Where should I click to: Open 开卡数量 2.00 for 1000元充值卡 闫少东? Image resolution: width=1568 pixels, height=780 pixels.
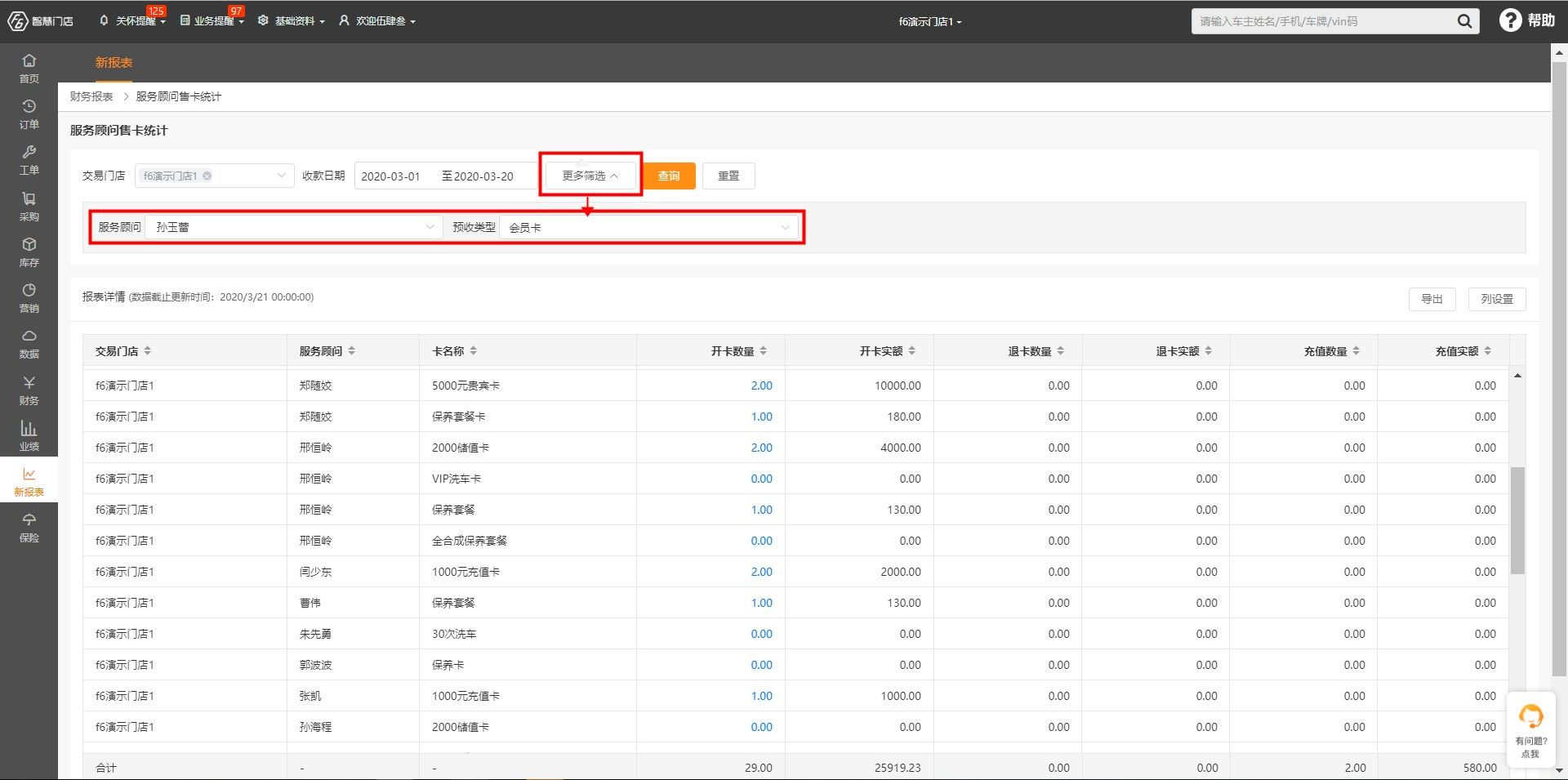(x=761, y=572)
